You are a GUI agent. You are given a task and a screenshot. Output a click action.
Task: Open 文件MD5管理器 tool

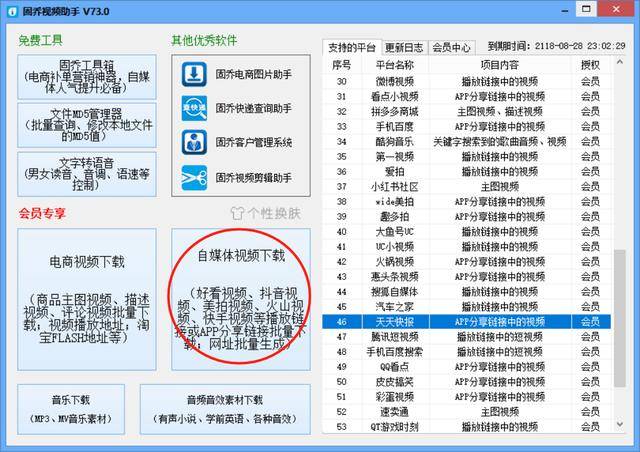[x=87, y=125]
